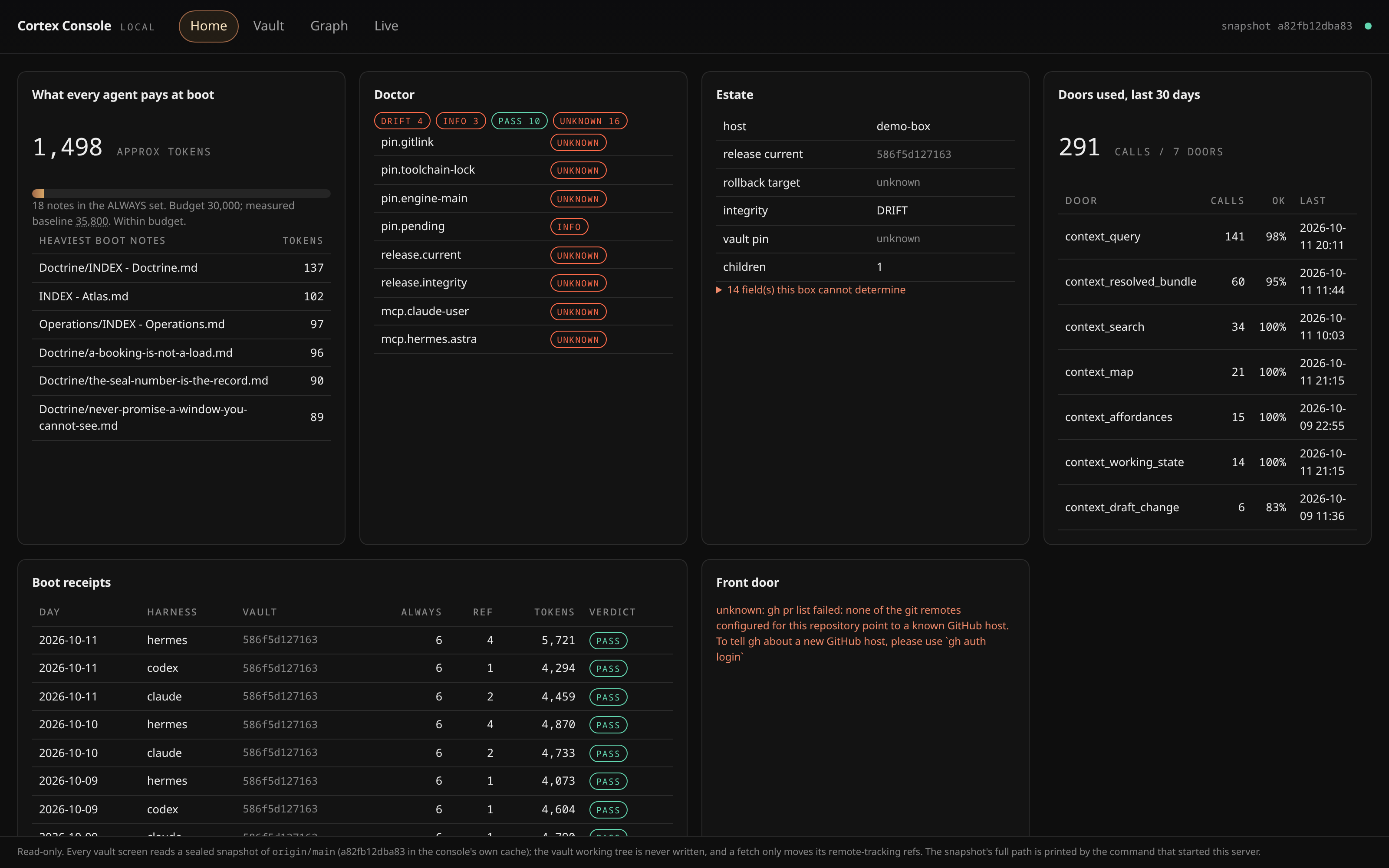Image resolution: width=1389 pixels, height=868 pixels.
Task: Select the pin.gitlink doctor row
Action: click(x=523, y=142)
